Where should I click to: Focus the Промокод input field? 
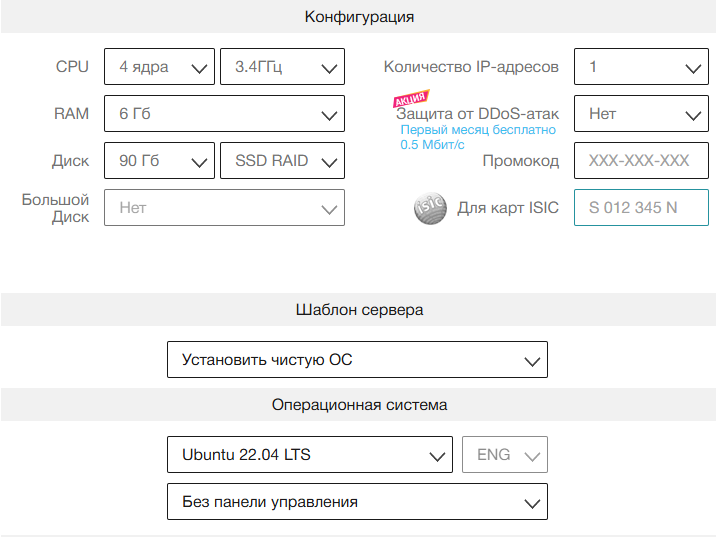(x=641, y=161)
